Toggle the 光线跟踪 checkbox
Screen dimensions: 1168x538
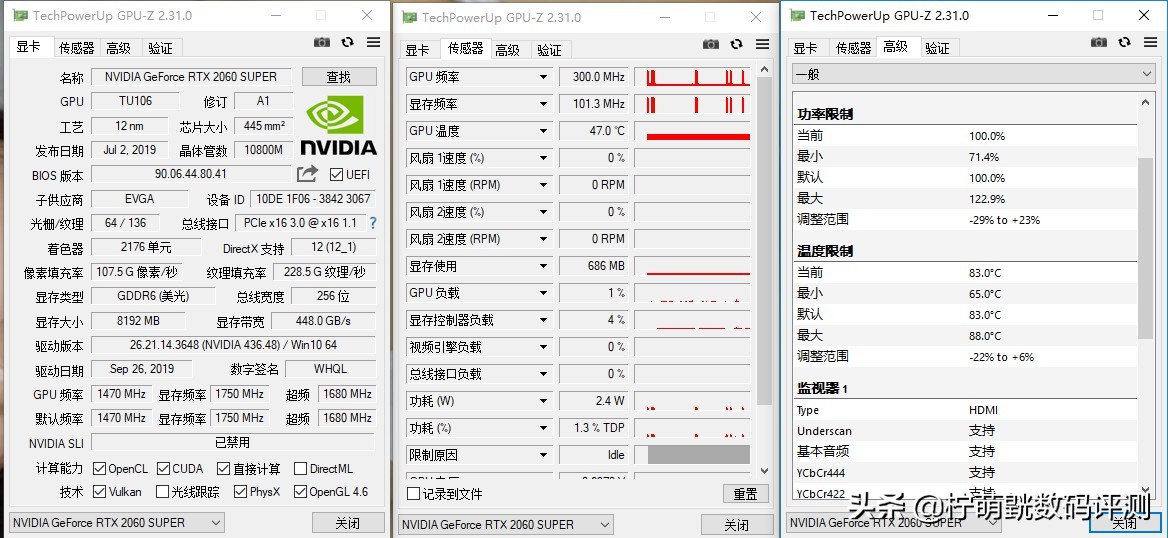(x=162, y=492)
